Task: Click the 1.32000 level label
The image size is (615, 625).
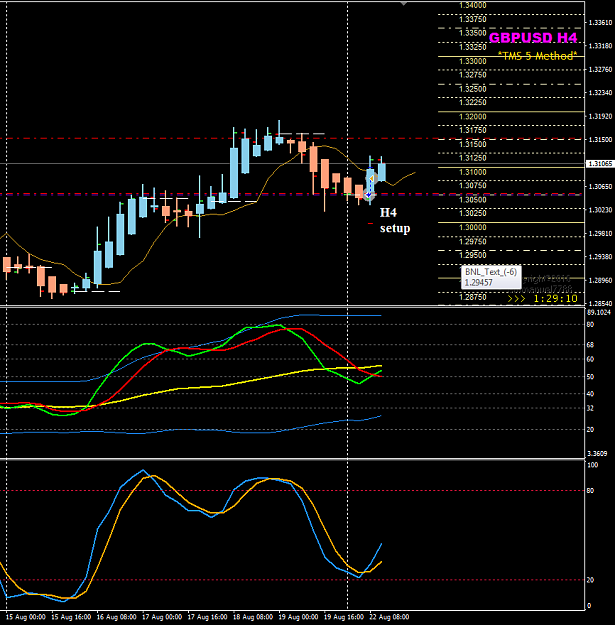Action: pyautogui.click(x=473, y=117)
